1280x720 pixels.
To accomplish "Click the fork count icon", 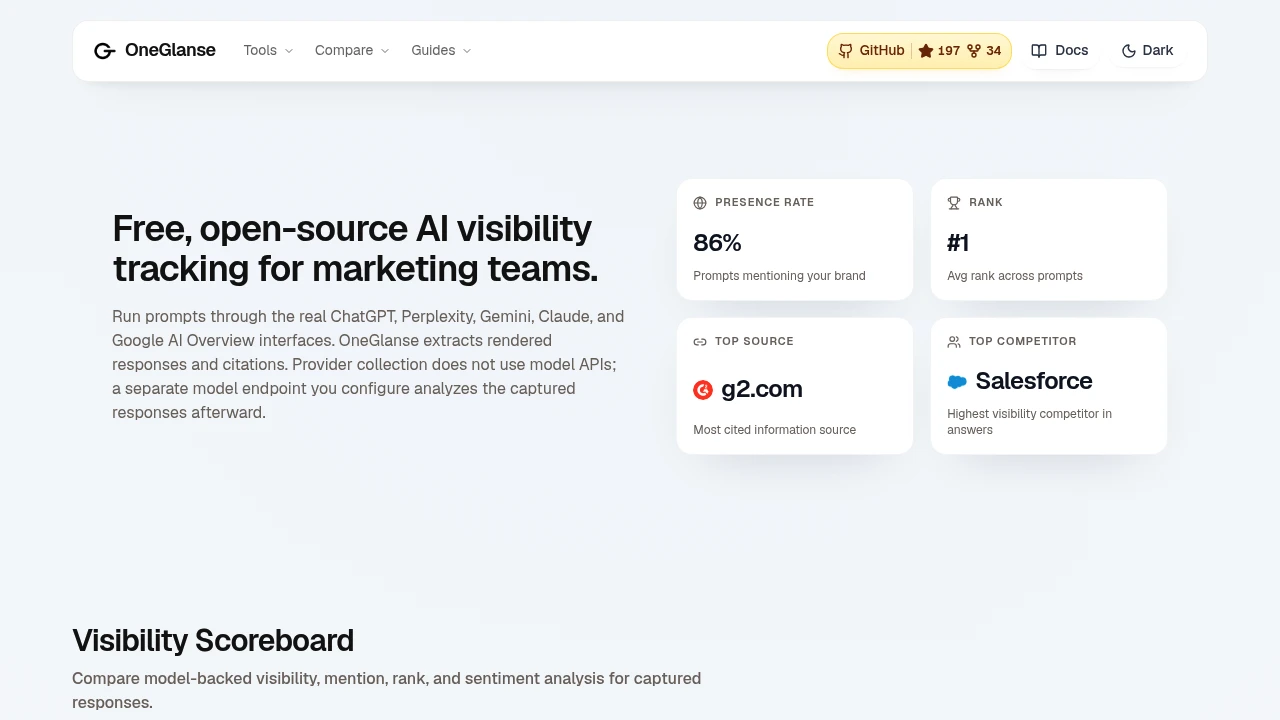I will tap(974, 51).
